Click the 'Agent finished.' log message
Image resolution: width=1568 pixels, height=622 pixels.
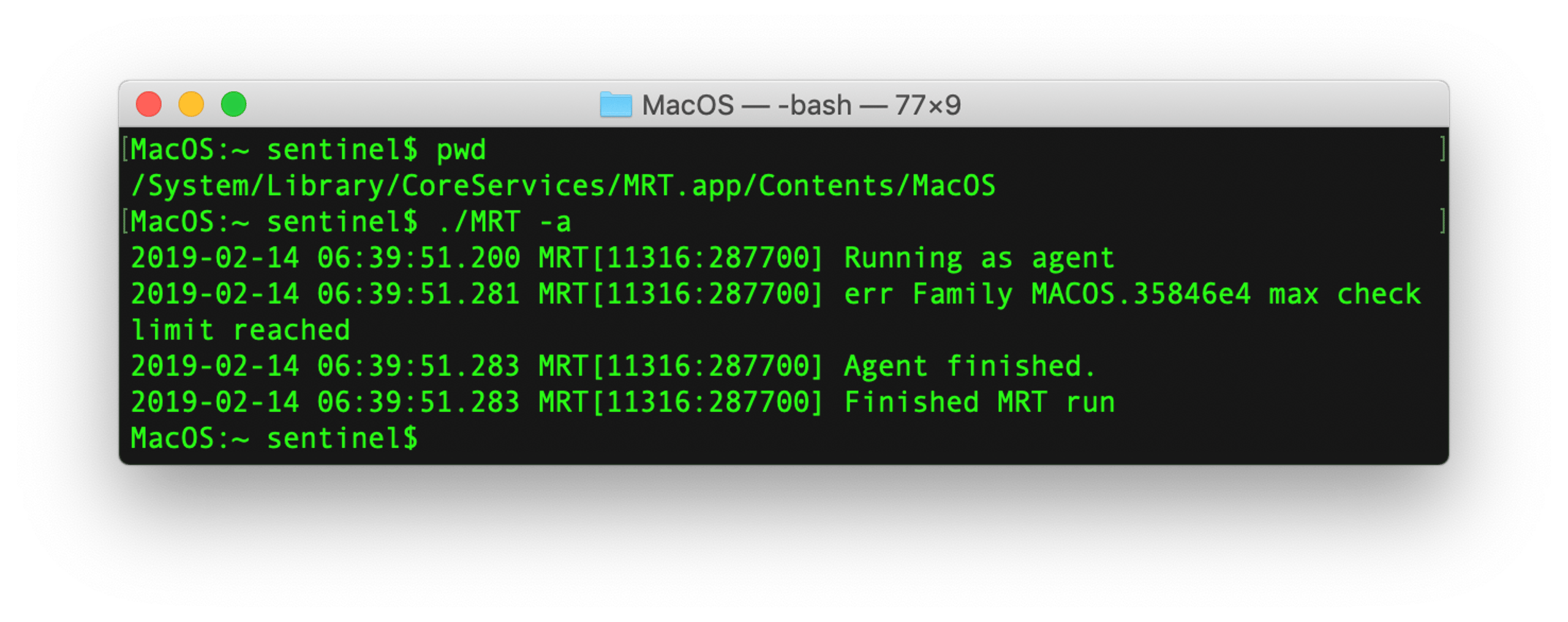pyautogui.click(x=968, y=366)
